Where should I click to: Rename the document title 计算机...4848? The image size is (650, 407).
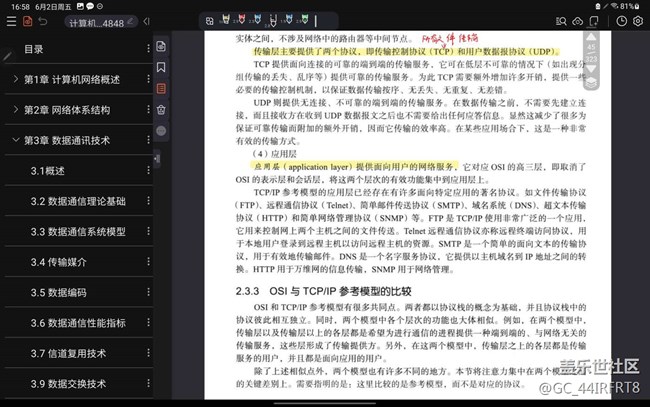tap(101, 22)
